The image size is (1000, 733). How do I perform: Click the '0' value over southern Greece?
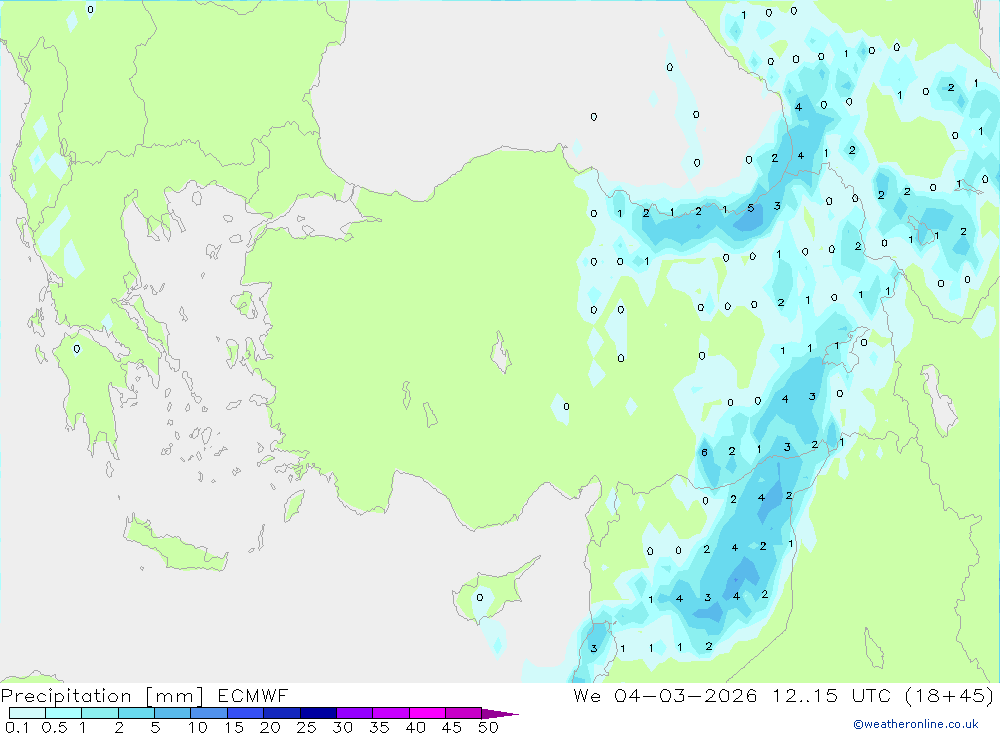[77, 349]
